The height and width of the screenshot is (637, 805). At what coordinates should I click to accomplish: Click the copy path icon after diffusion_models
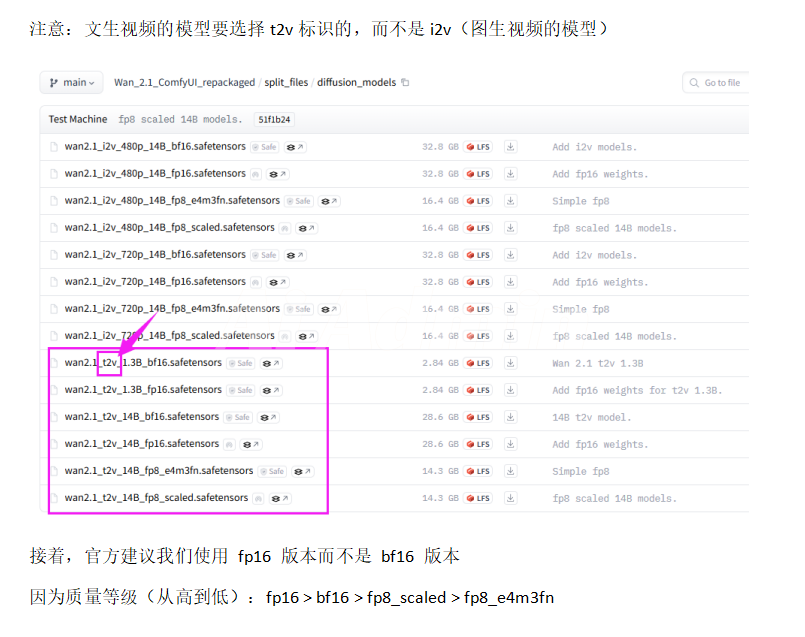pos(405,83)
